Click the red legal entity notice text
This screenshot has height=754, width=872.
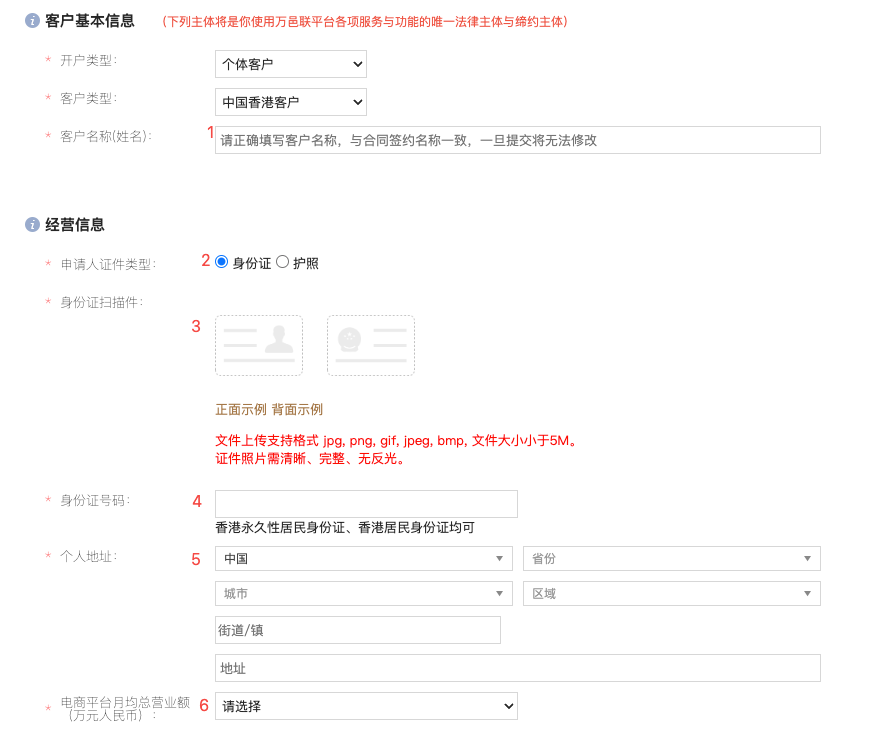point(365,22)
